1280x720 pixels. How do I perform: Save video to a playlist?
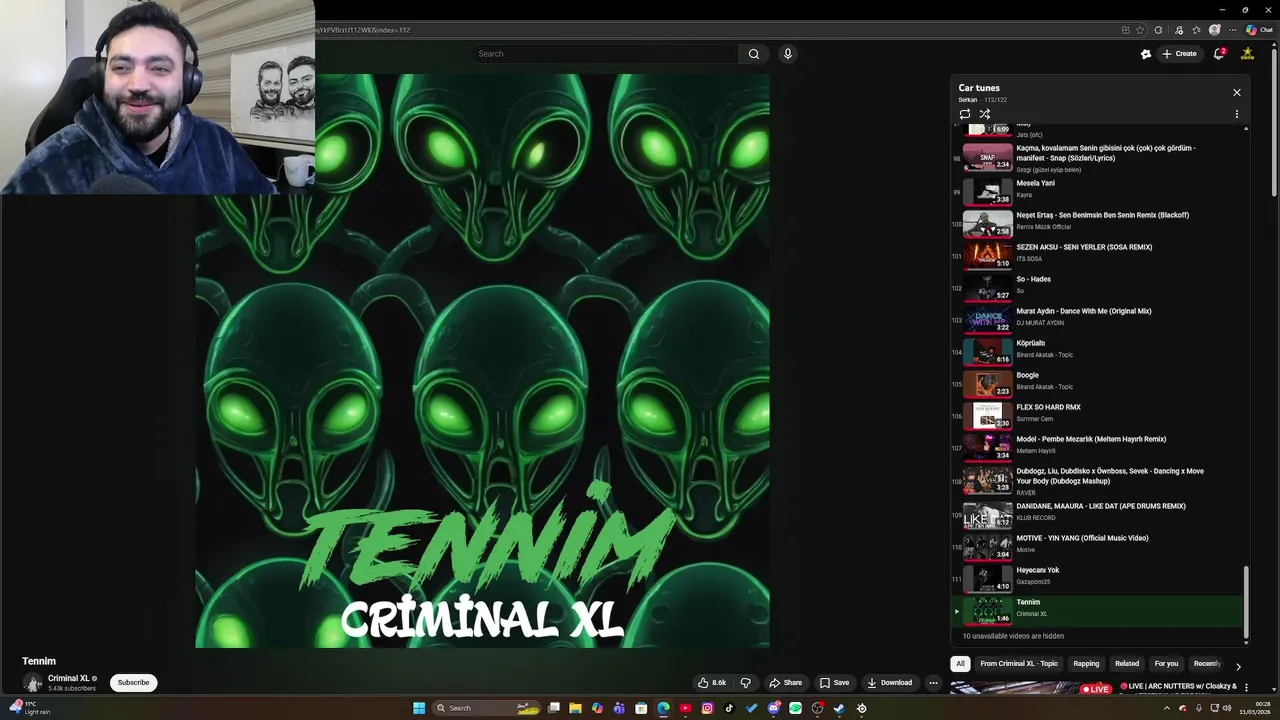834,683
